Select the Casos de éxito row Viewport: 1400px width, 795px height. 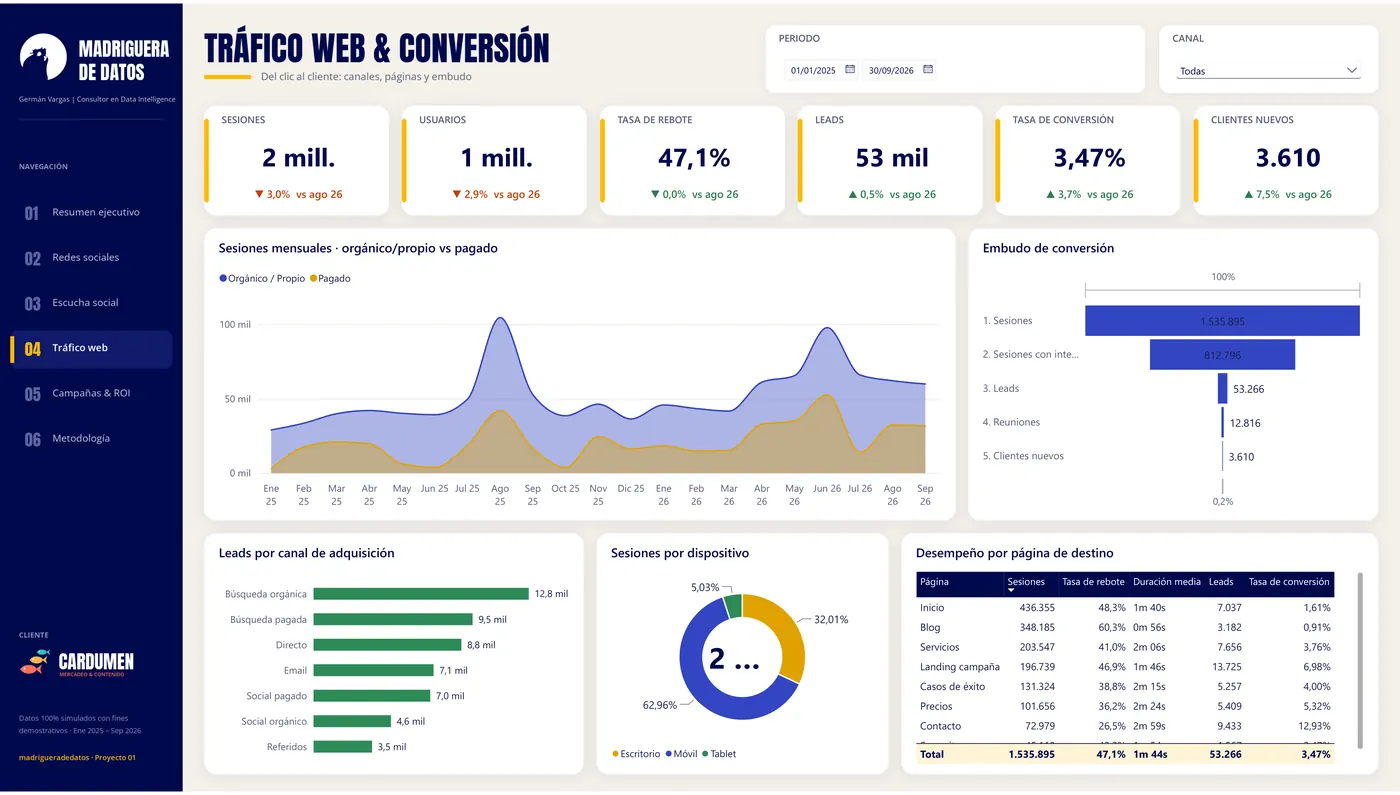tap(1125, 687)
